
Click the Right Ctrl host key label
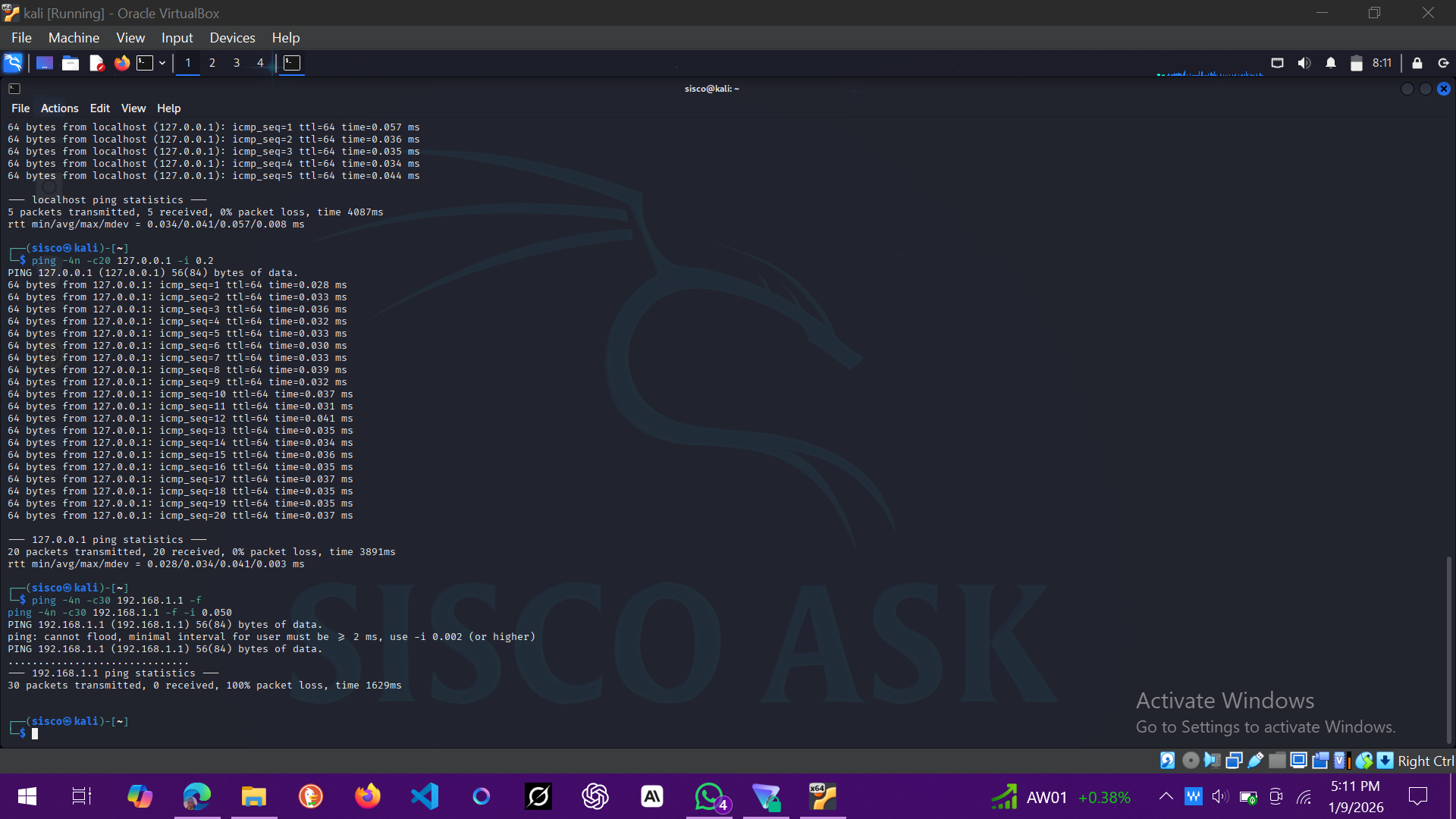point(1426,761)
